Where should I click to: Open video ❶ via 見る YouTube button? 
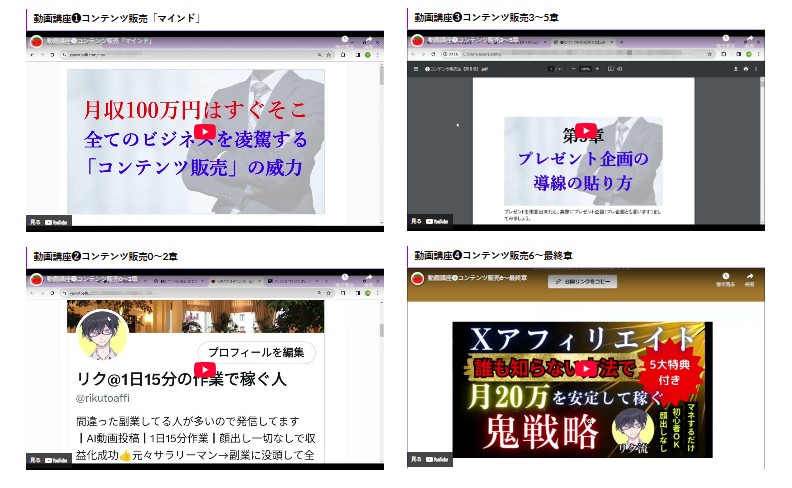(48, 222)
